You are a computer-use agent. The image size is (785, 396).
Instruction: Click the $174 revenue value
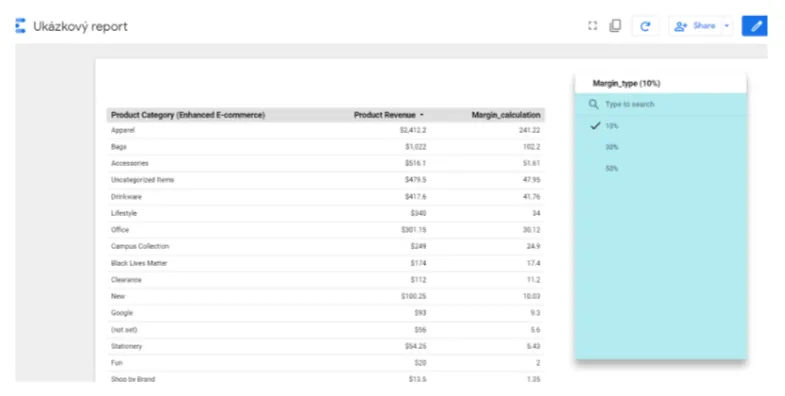click(419, 263)
